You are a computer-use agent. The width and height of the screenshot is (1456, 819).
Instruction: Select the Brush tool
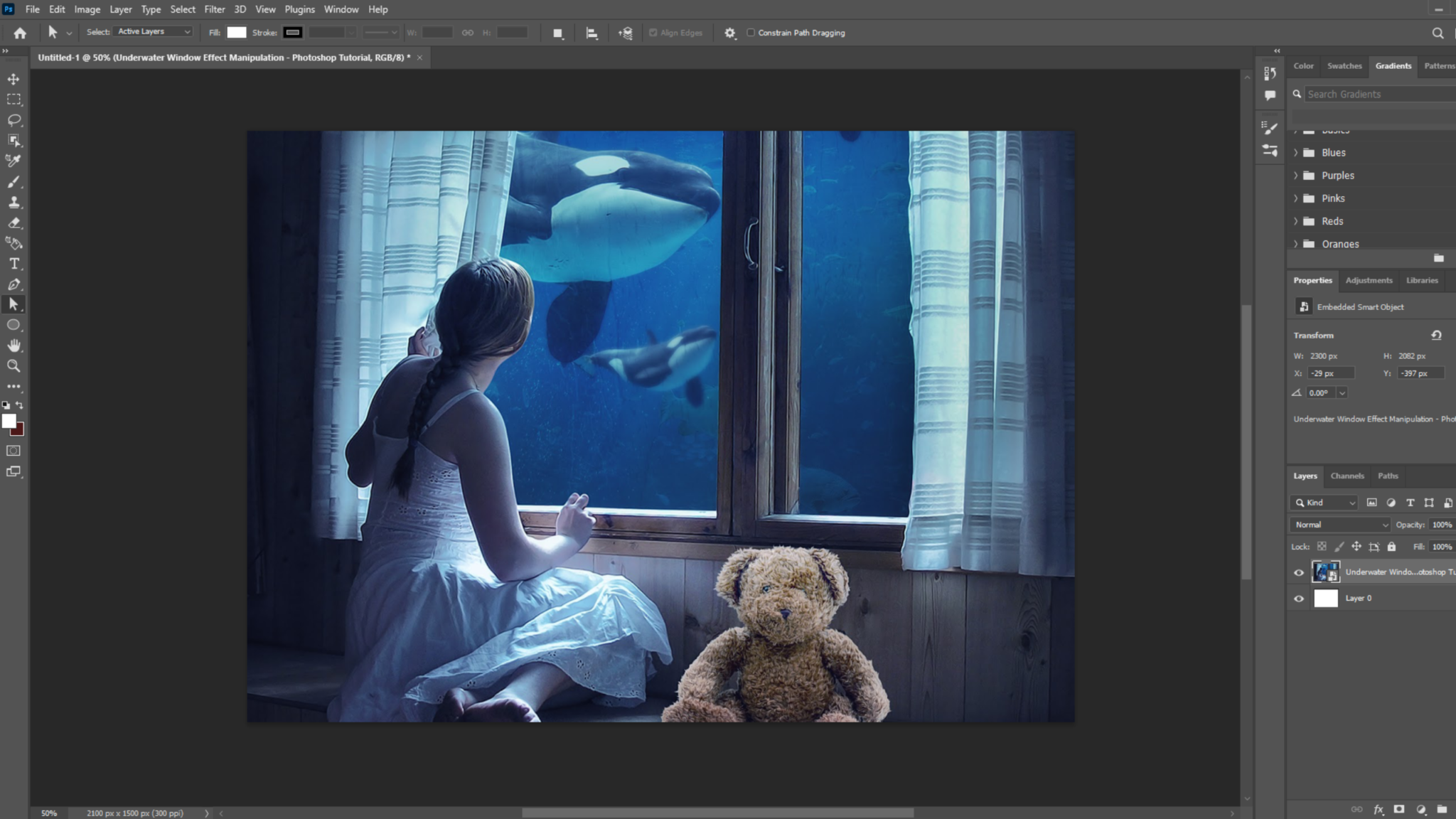[14, 181]
